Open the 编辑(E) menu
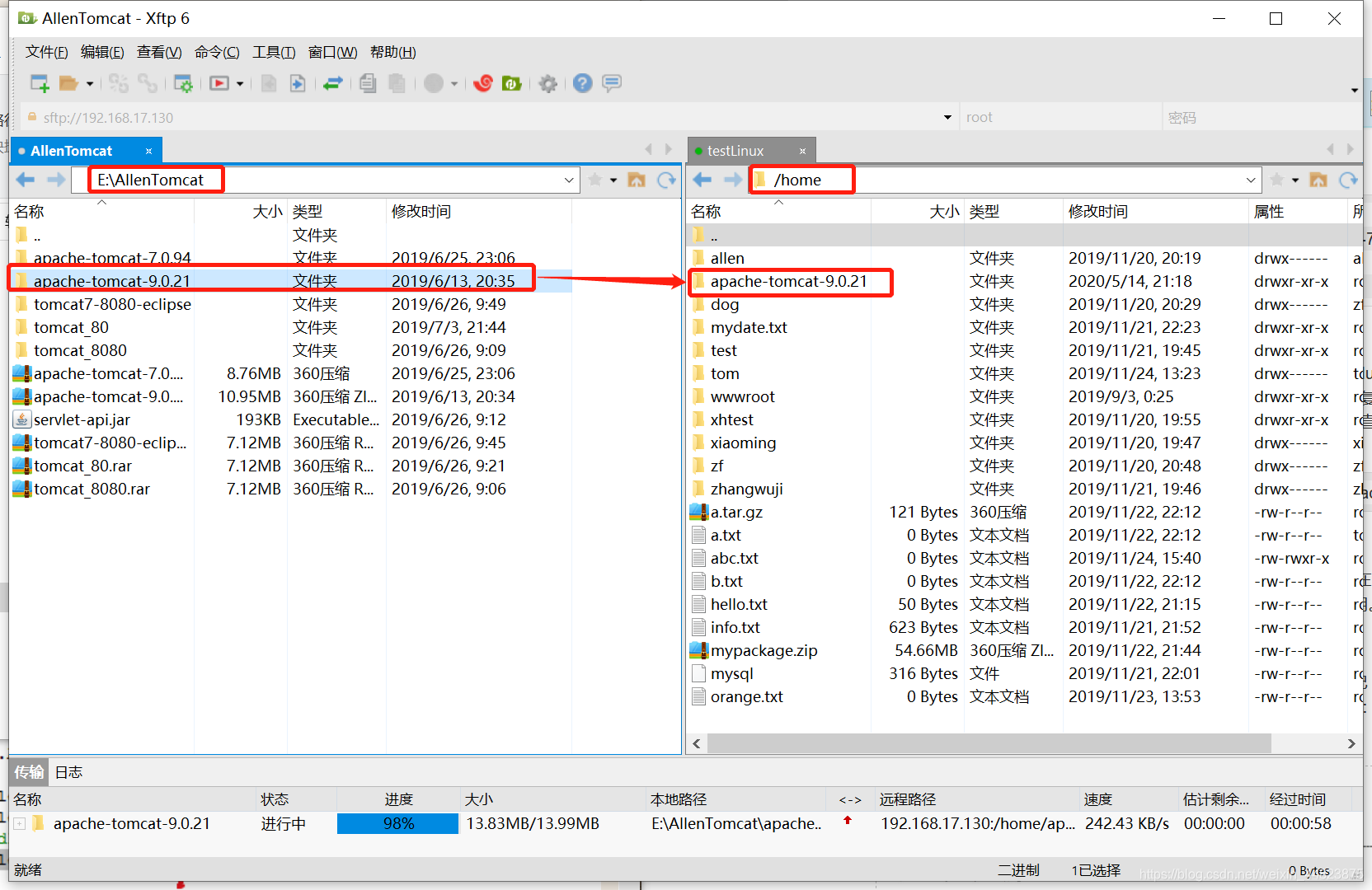 [x=102, y=52]
